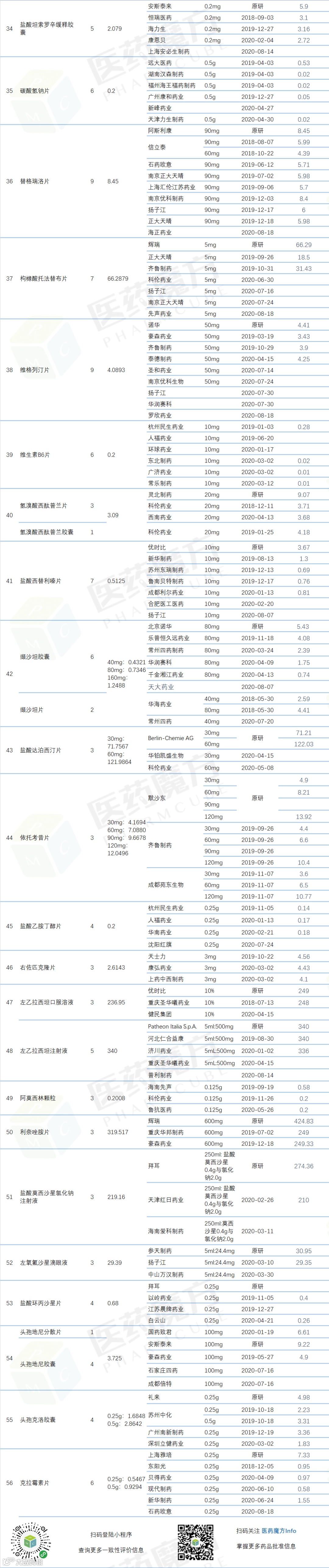Select drug name 盐酸坦索罗辛缓释胶囊
This screenshot has height=1568, width=329.
(47, 29)
